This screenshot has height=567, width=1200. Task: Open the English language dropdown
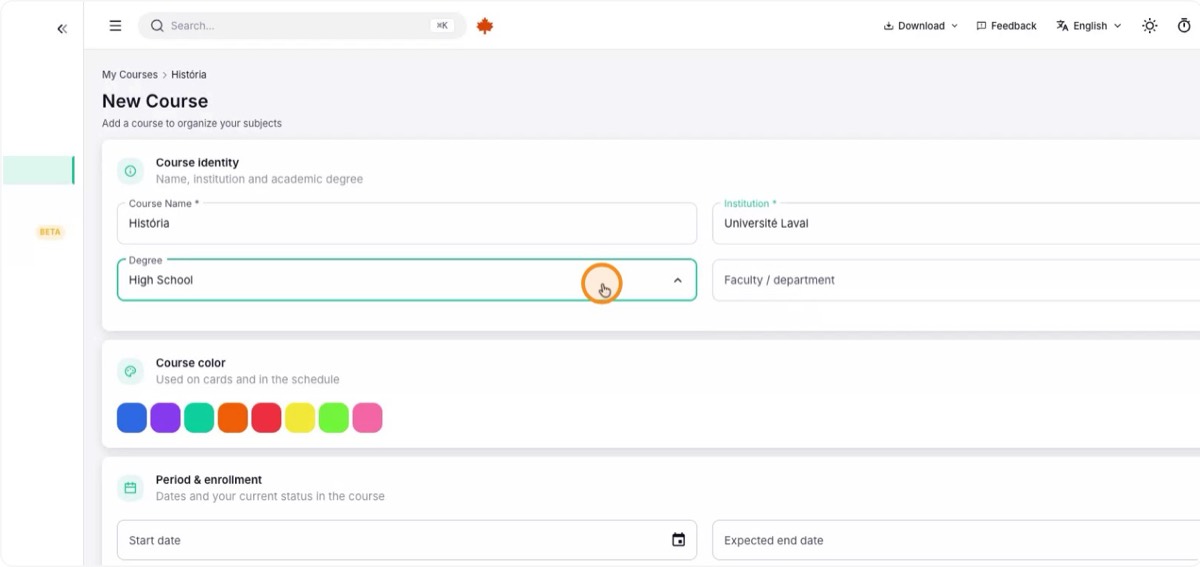coord(1089,26)
